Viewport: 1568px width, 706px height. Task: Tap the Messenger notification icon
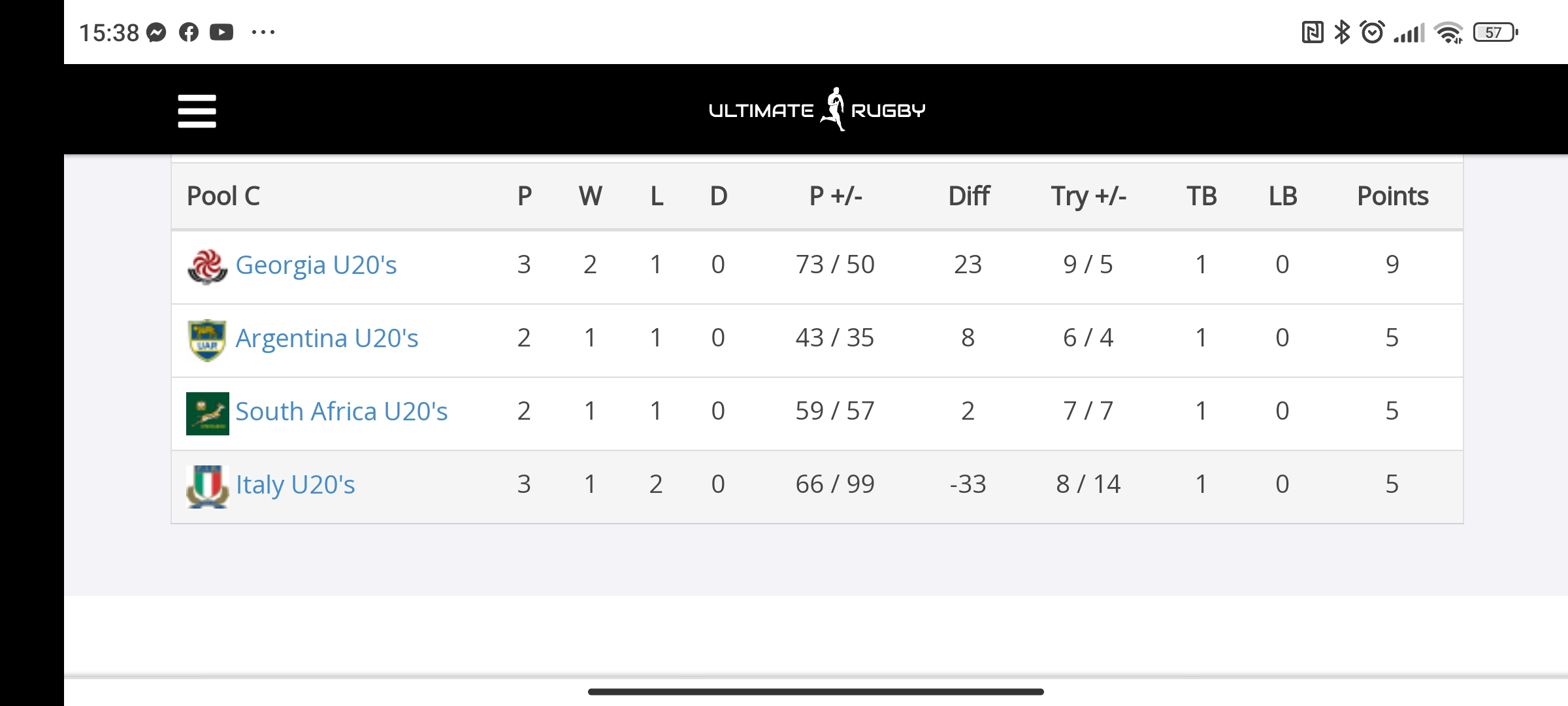tap(157, 32)
